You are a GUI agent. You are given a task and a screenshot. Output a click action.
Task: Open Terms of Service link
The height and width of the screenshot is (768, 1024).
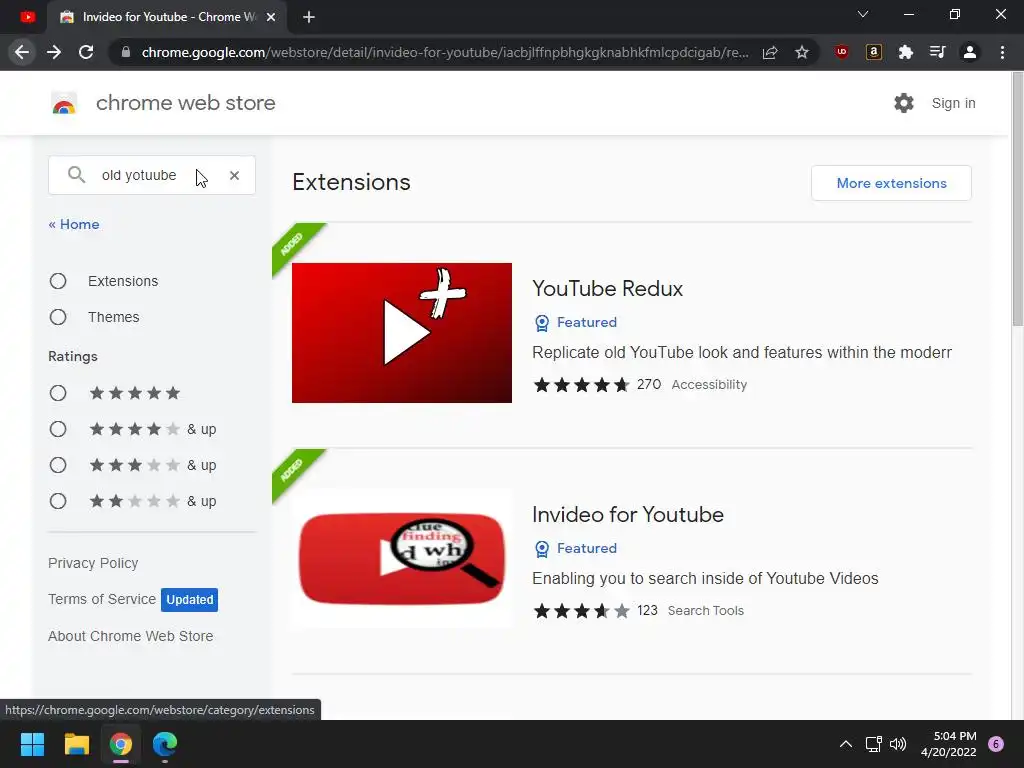[102, 599]
